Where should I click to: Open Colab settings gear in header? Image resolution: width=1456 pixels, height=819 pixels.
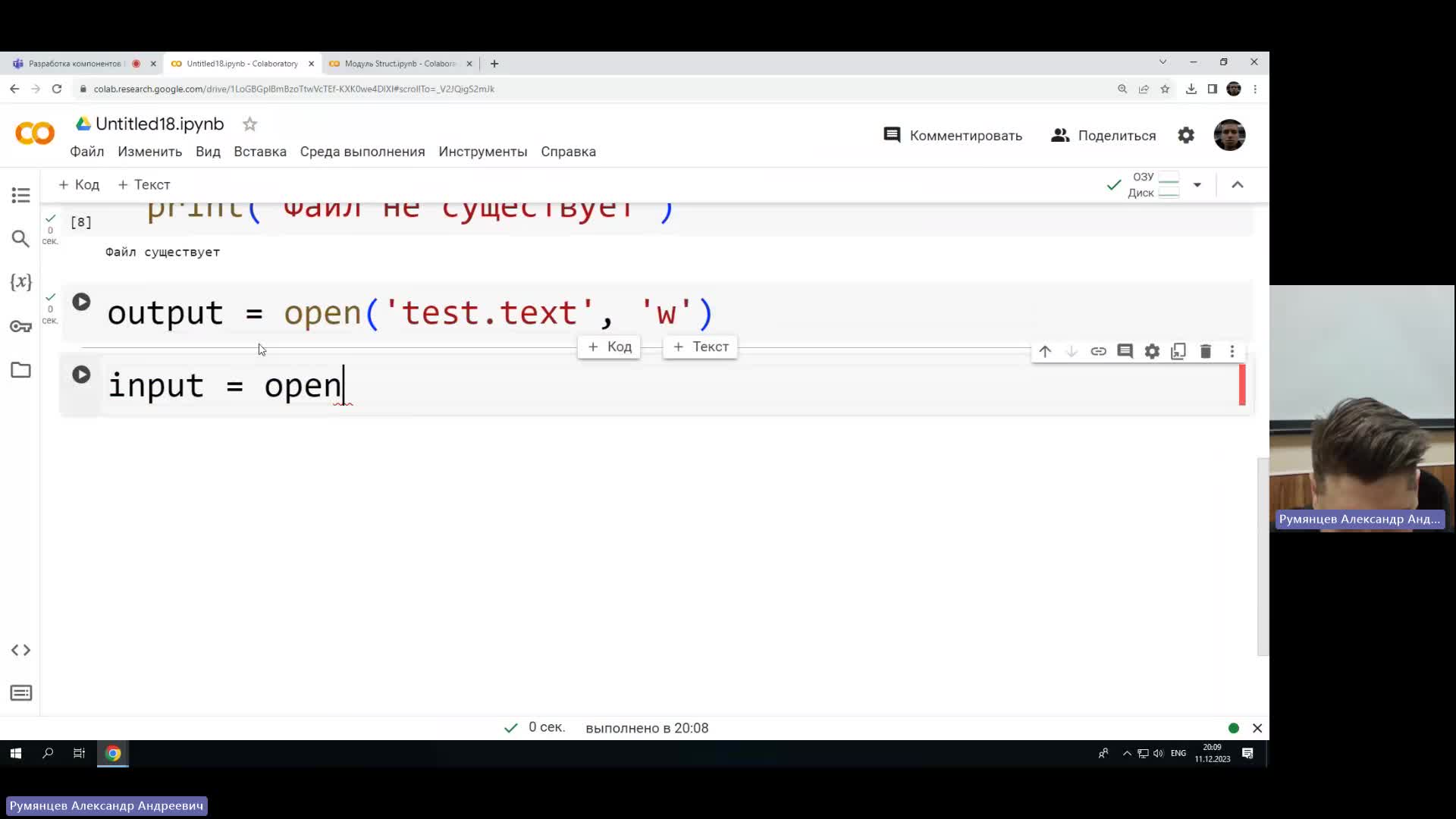[x=1186, y=135]
